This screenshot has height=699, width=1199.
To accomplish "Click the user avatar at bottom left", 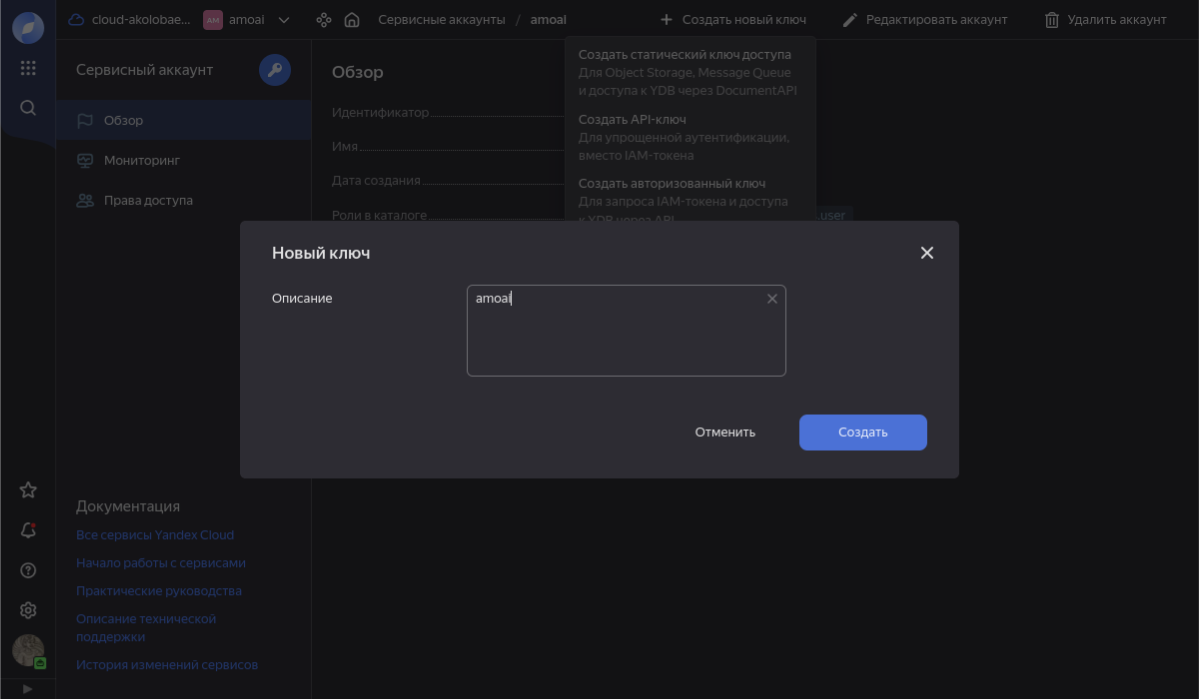I will pyautogui.click(x=28, y=651).
